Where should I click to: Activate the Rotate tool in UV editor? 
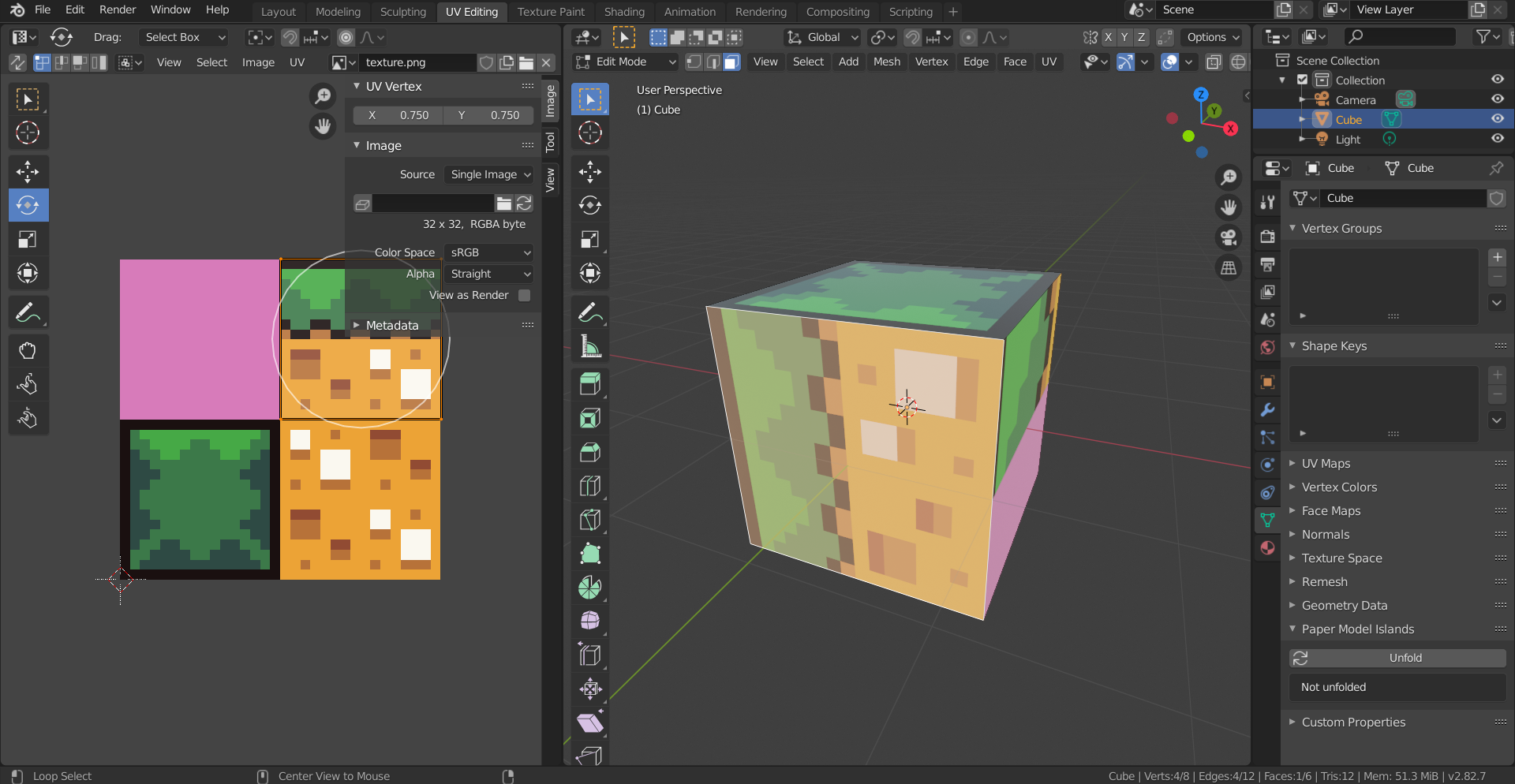tap(28, 205)
